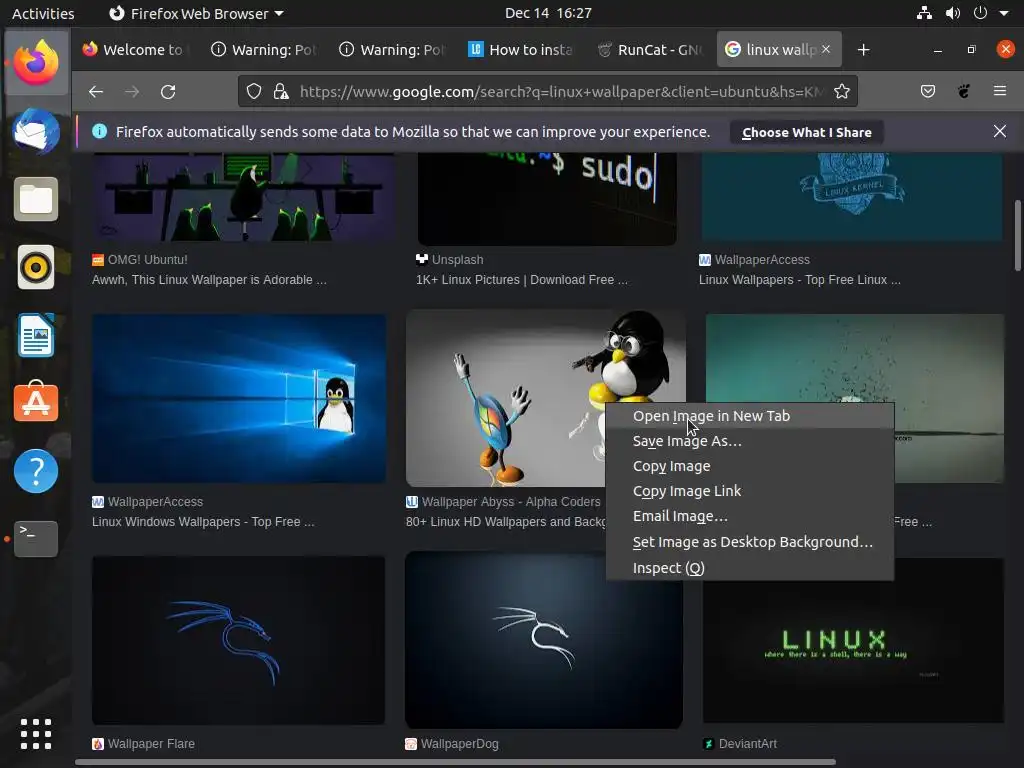The height and width of the screenshot is (768, 1024).
Task: Expand the system menu arrow in top bar
Action: pos(1004,13)
